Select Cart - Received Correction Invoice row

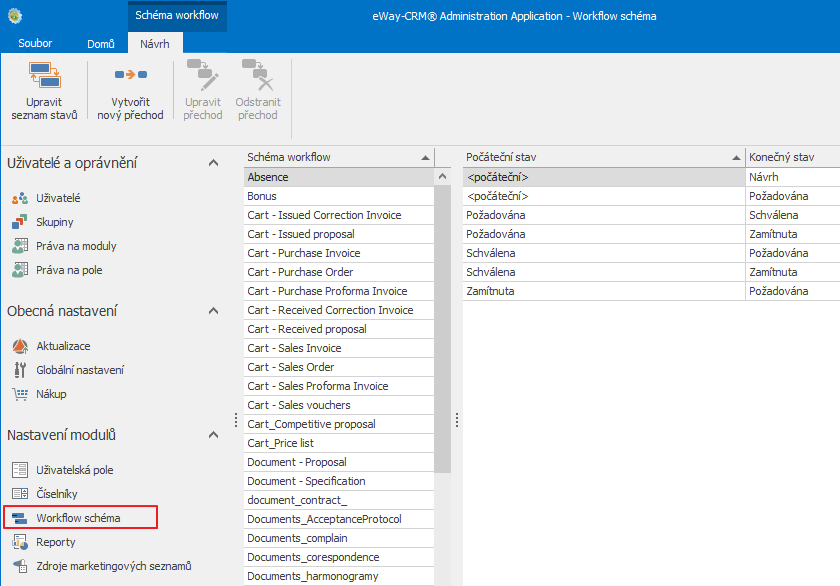(x=339, y=310)
